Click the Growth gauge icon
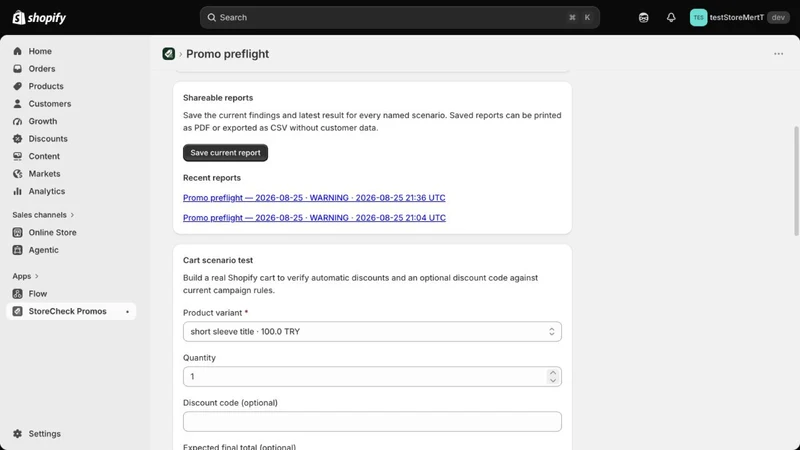The height and width of the screenshot is (450, 800). pyautogui.click(x=17, y=121)
